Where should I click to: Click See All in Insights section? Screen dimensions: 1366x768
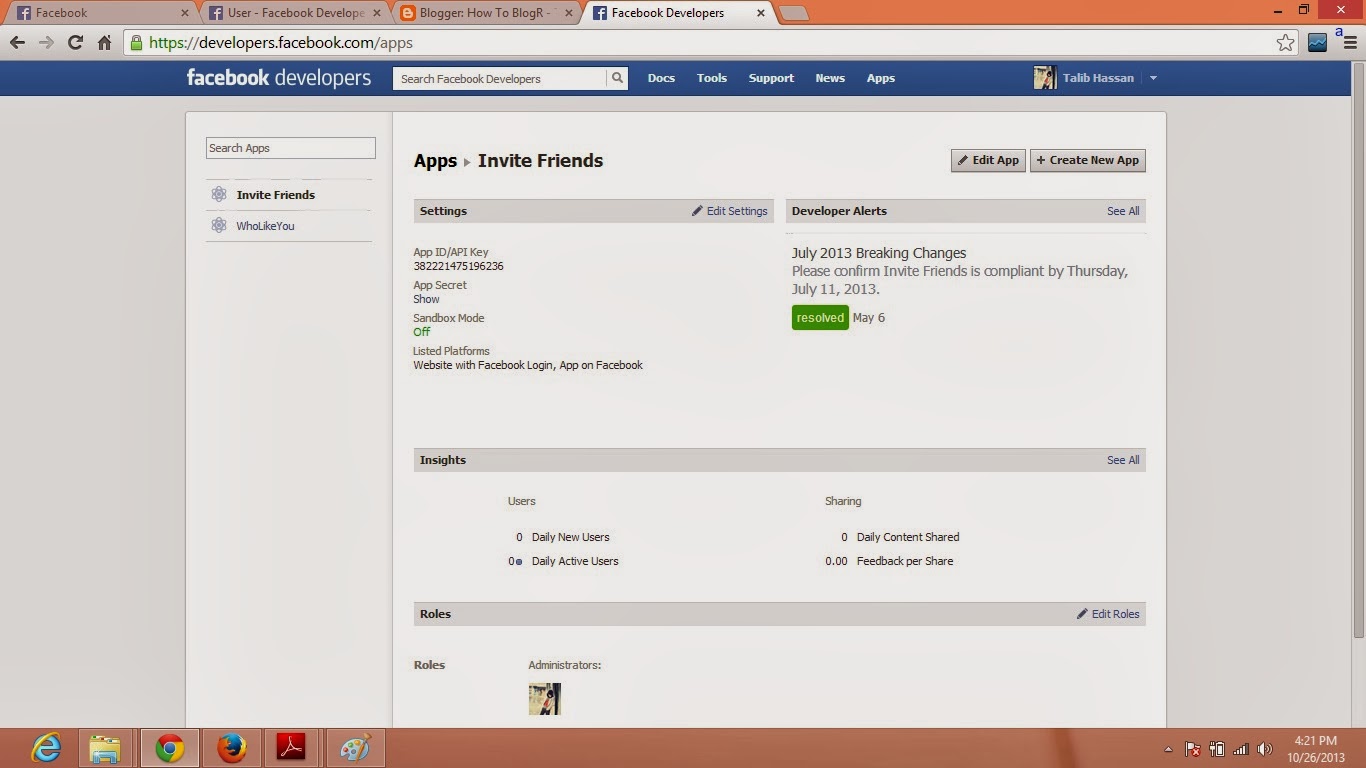[x=1123, y=460]
